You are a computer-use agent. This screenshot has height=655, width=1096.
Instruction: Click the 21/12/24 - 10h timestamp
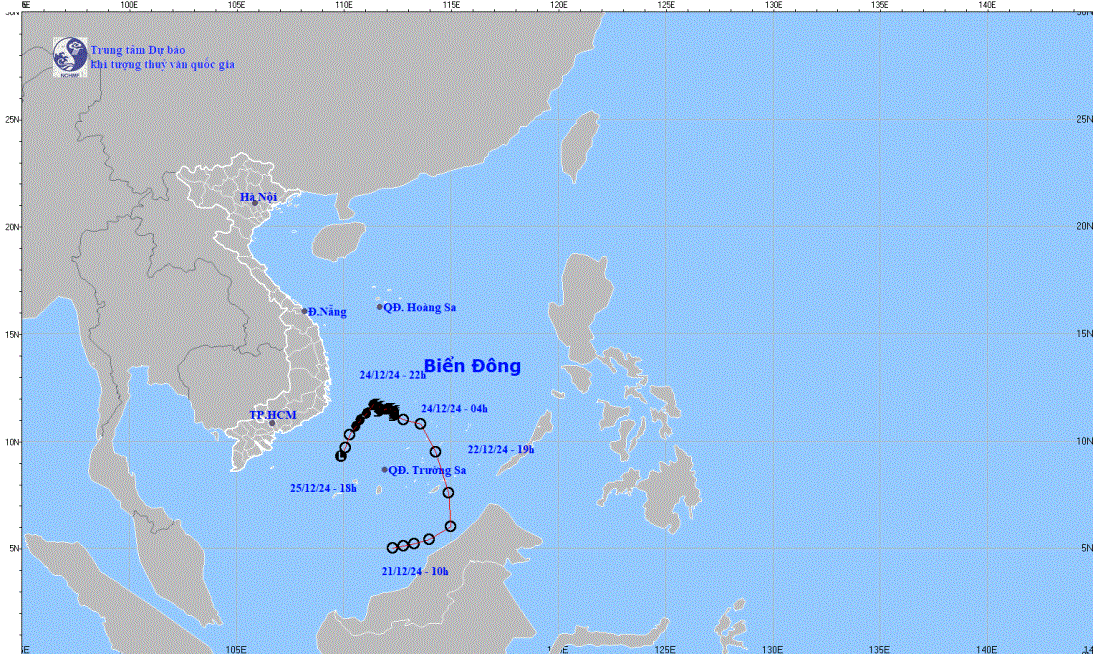(x=415, y=571)
